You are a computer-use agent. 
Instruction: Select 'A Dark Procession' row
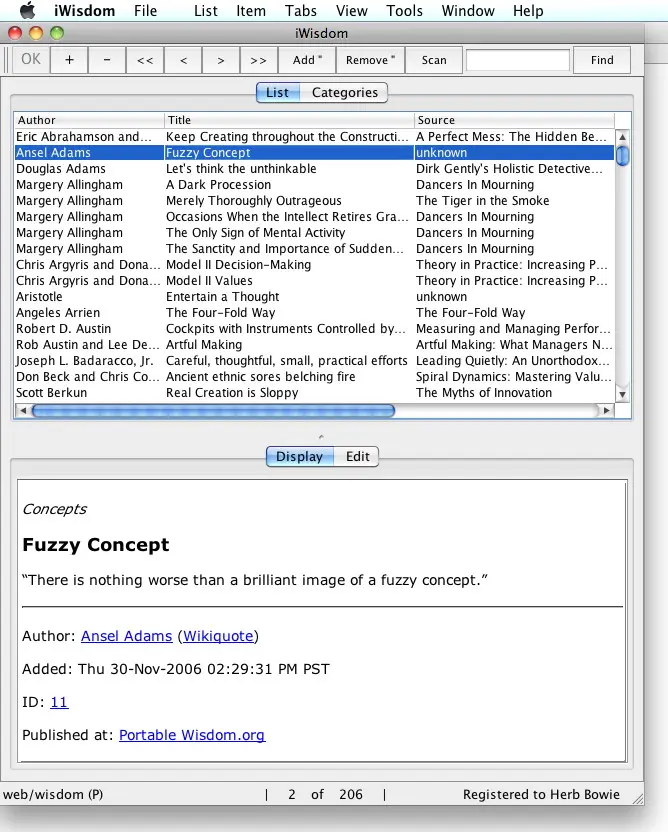coord(314,185)
